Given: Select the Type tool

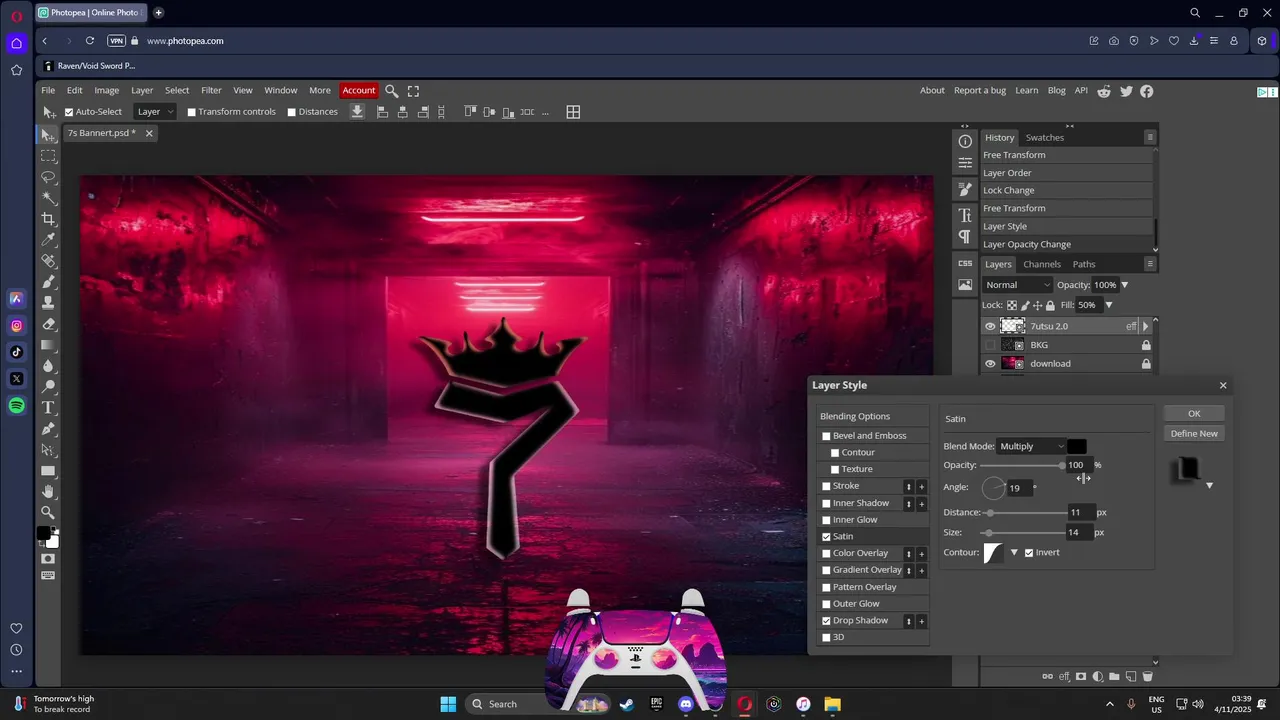Looking at the screenshot, I should coord(48,408).
